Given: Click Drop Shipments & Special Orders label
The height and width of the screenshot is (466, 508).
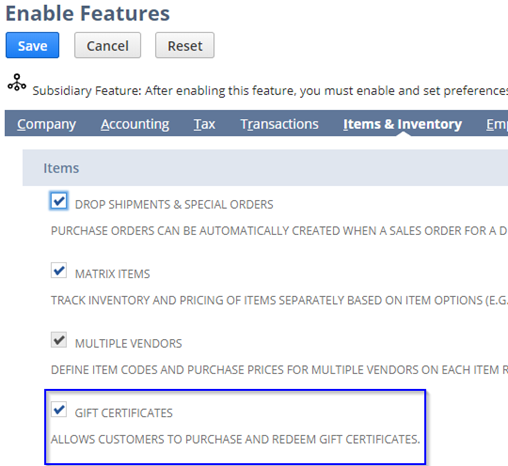Looking at the screenshot, I should coord(174,205).
